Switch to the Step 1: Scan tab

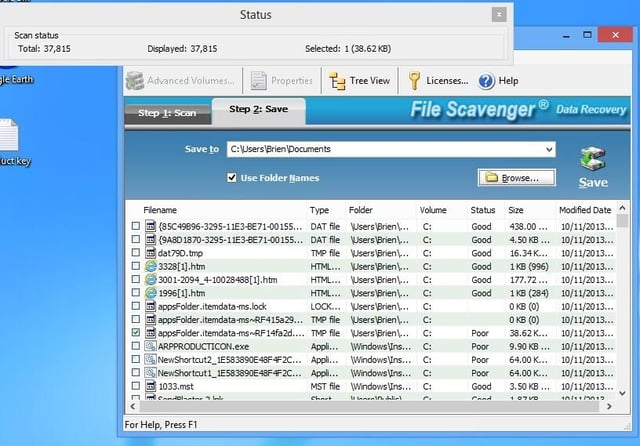[x=167, y=113]
